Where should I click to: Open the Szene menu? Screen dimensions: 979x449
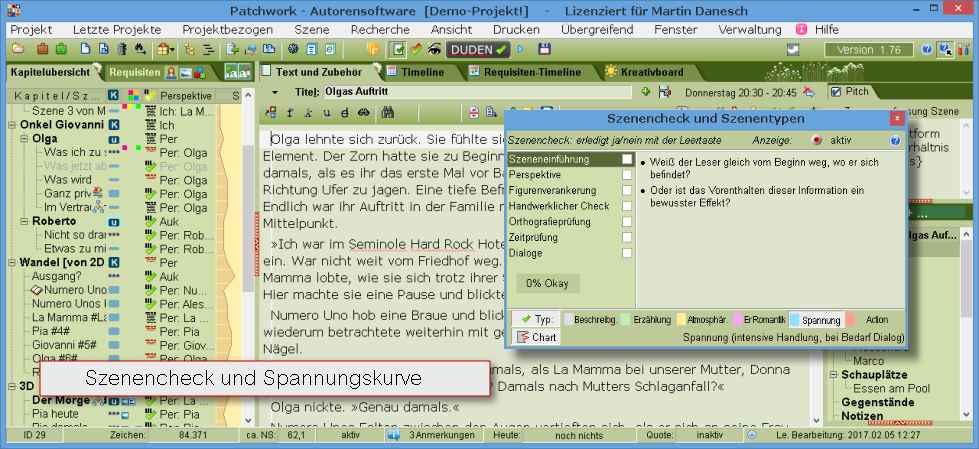click(312, 29)
